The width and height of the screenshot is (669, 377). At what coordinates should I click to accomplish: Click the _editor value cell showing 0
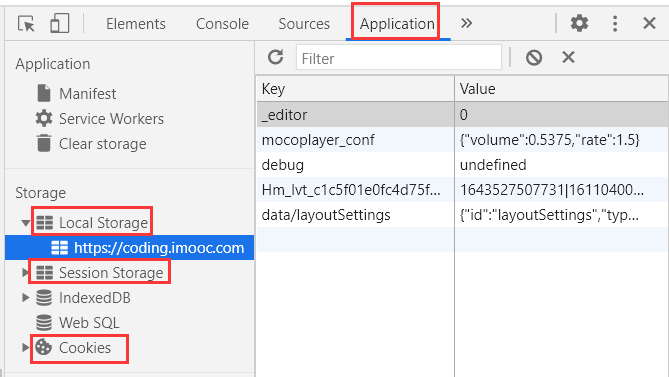(561, 114)
